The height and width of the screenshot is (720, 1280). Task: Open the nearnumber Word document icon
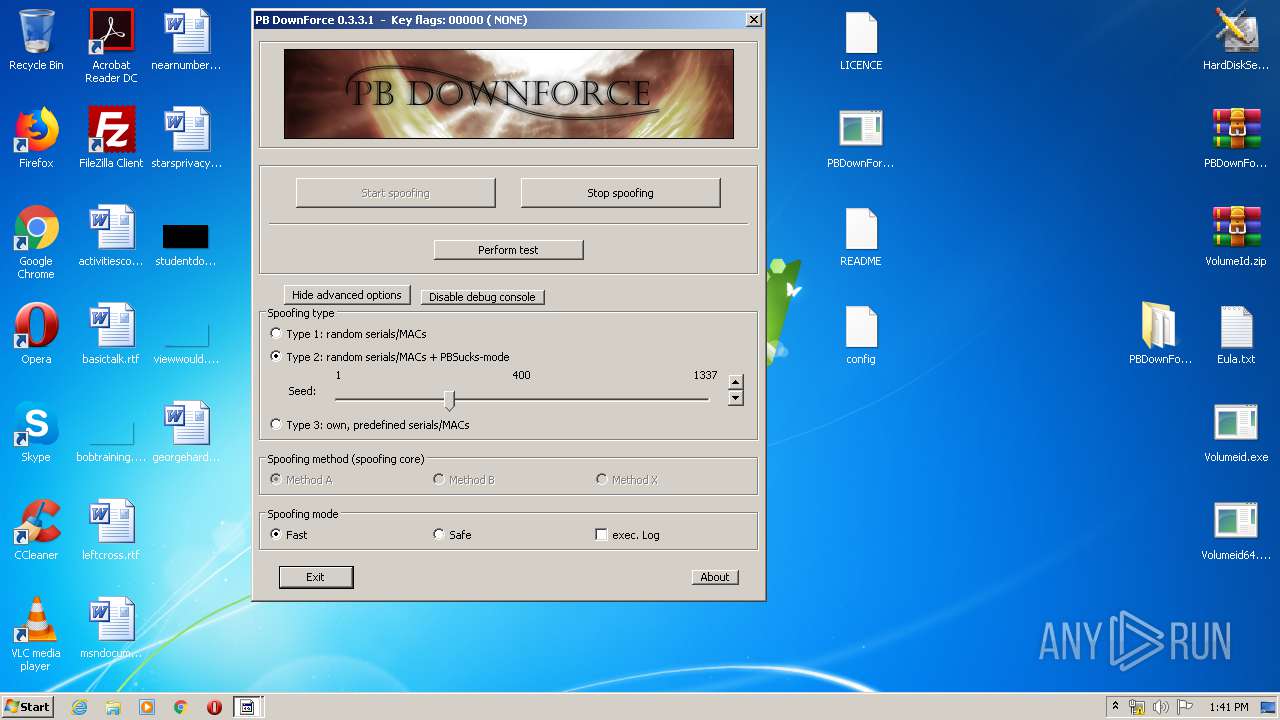tap(186, 40)
